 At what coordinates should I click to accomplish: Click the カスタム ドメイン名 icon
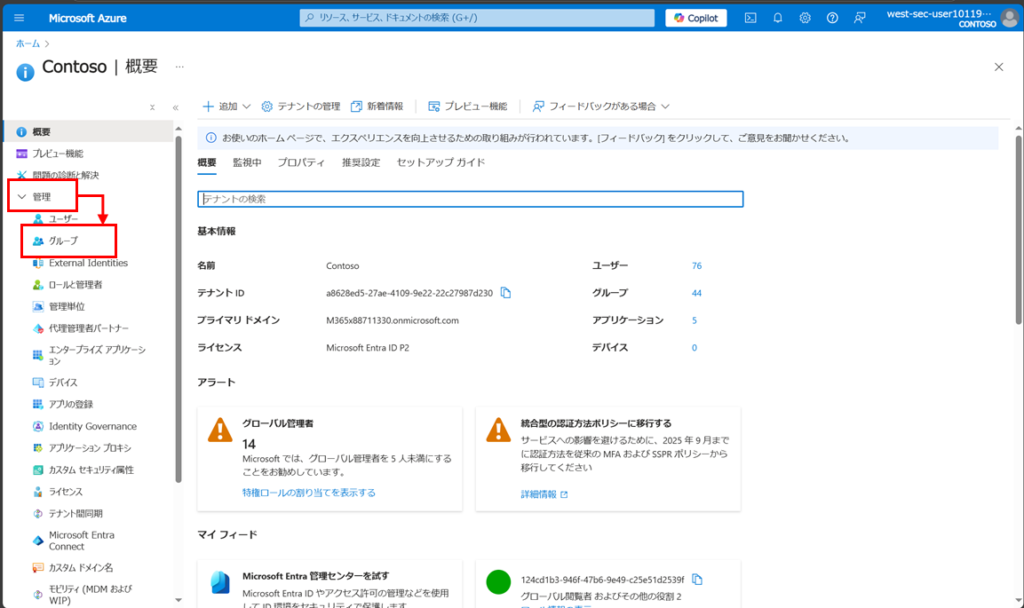pos(38,568)
